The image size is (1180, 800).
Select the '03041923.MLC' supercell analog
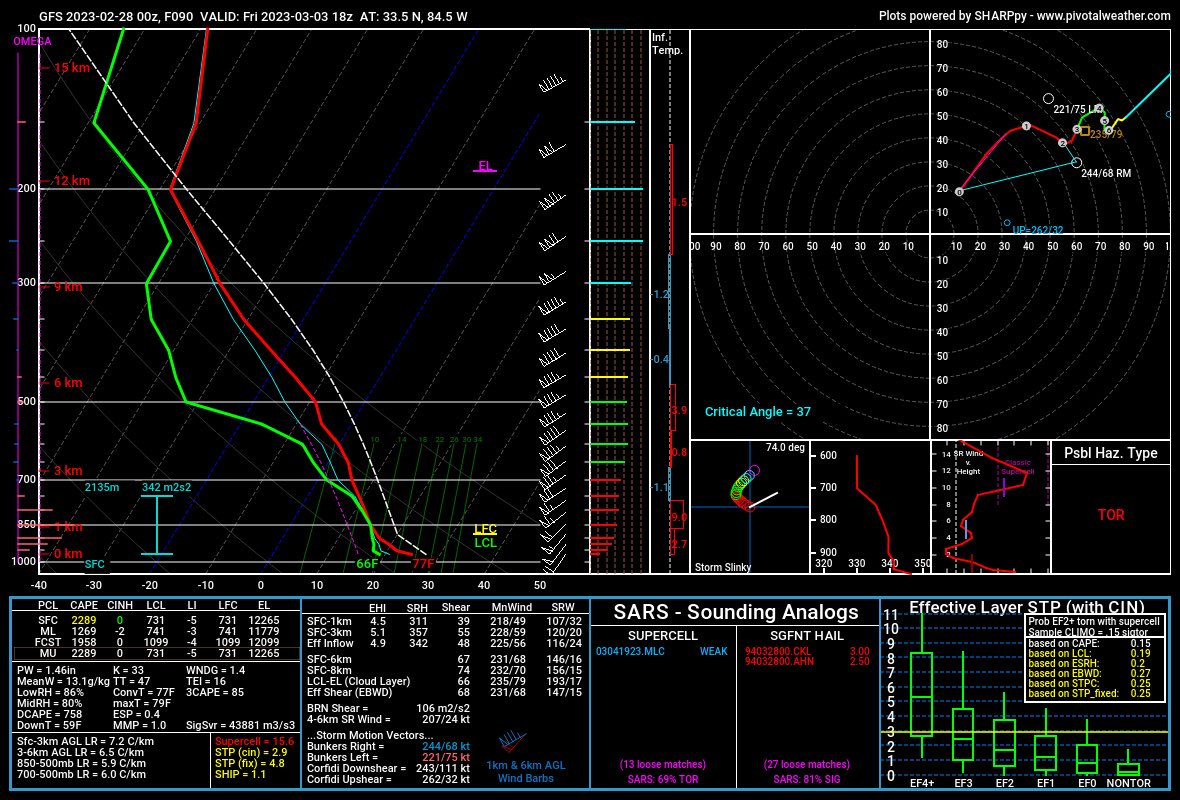pyautogui.click(x=630, y=651)
